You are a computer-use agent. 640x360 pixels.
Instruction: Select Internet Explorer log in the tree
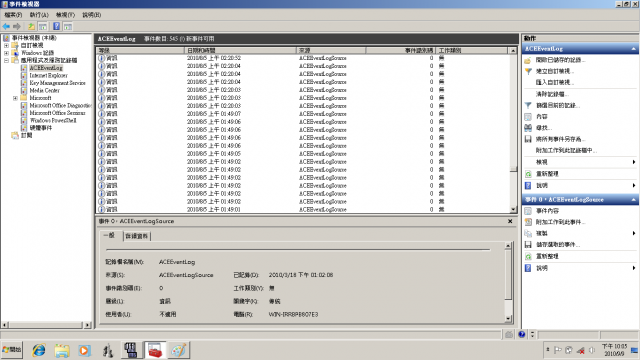[x=48, y=76]
